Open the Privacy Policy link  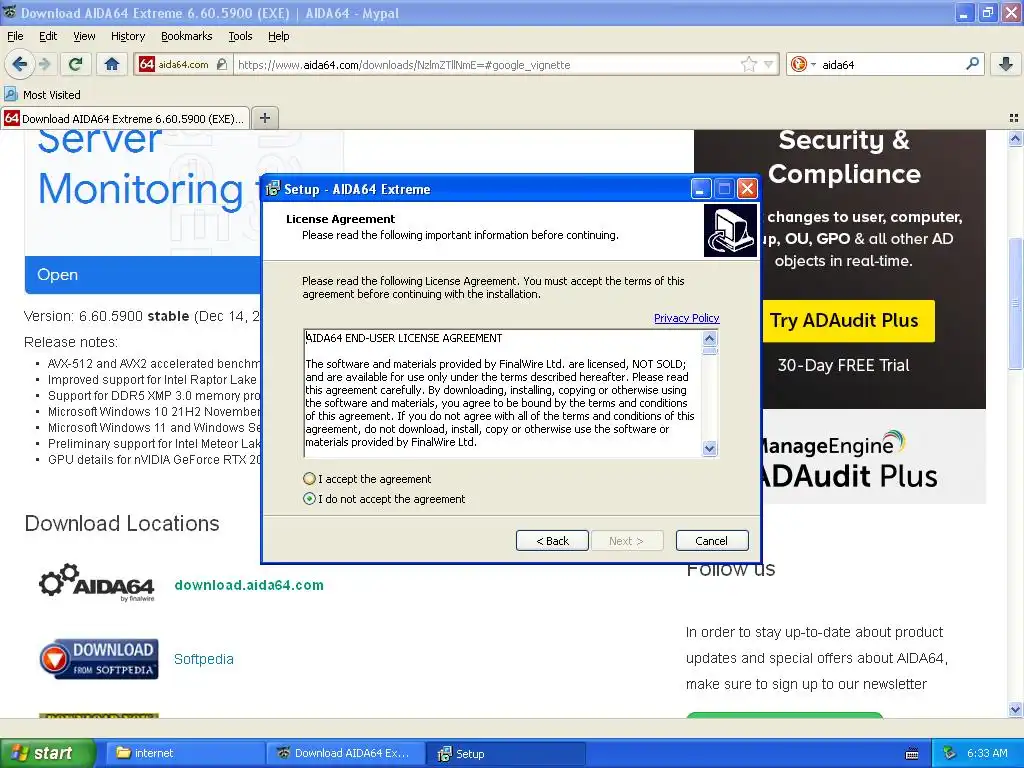686,318
